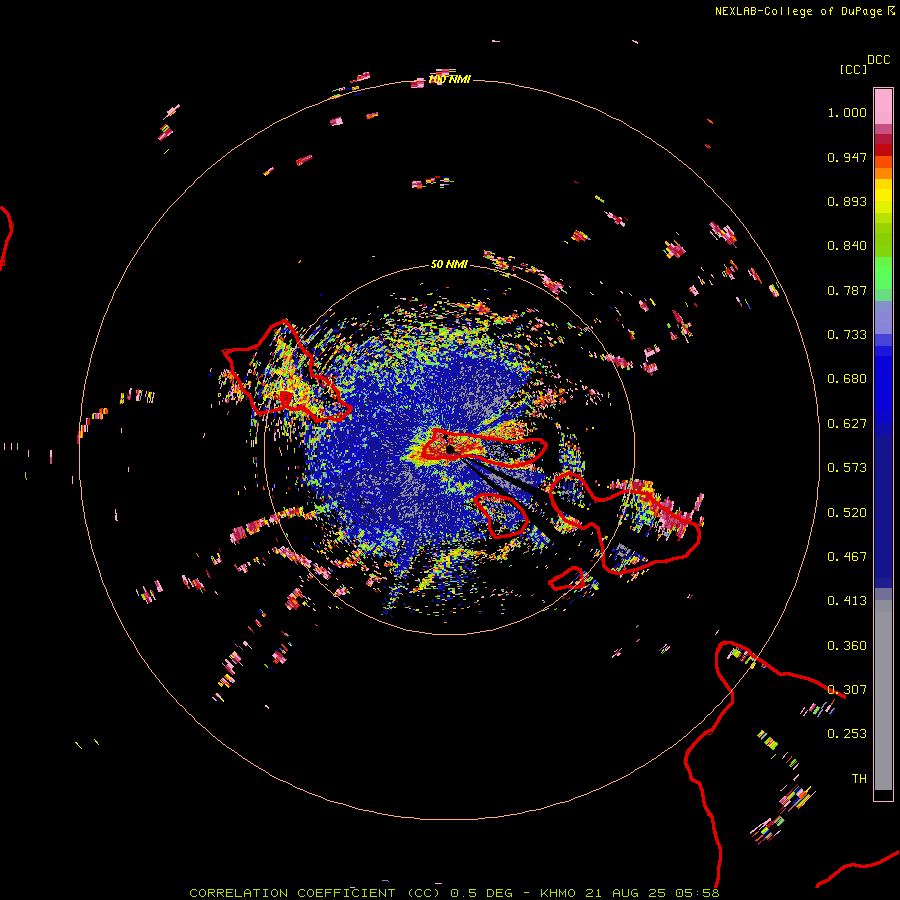Click the NEXLAB-College of DuPage header text

(x=798, y=11)
